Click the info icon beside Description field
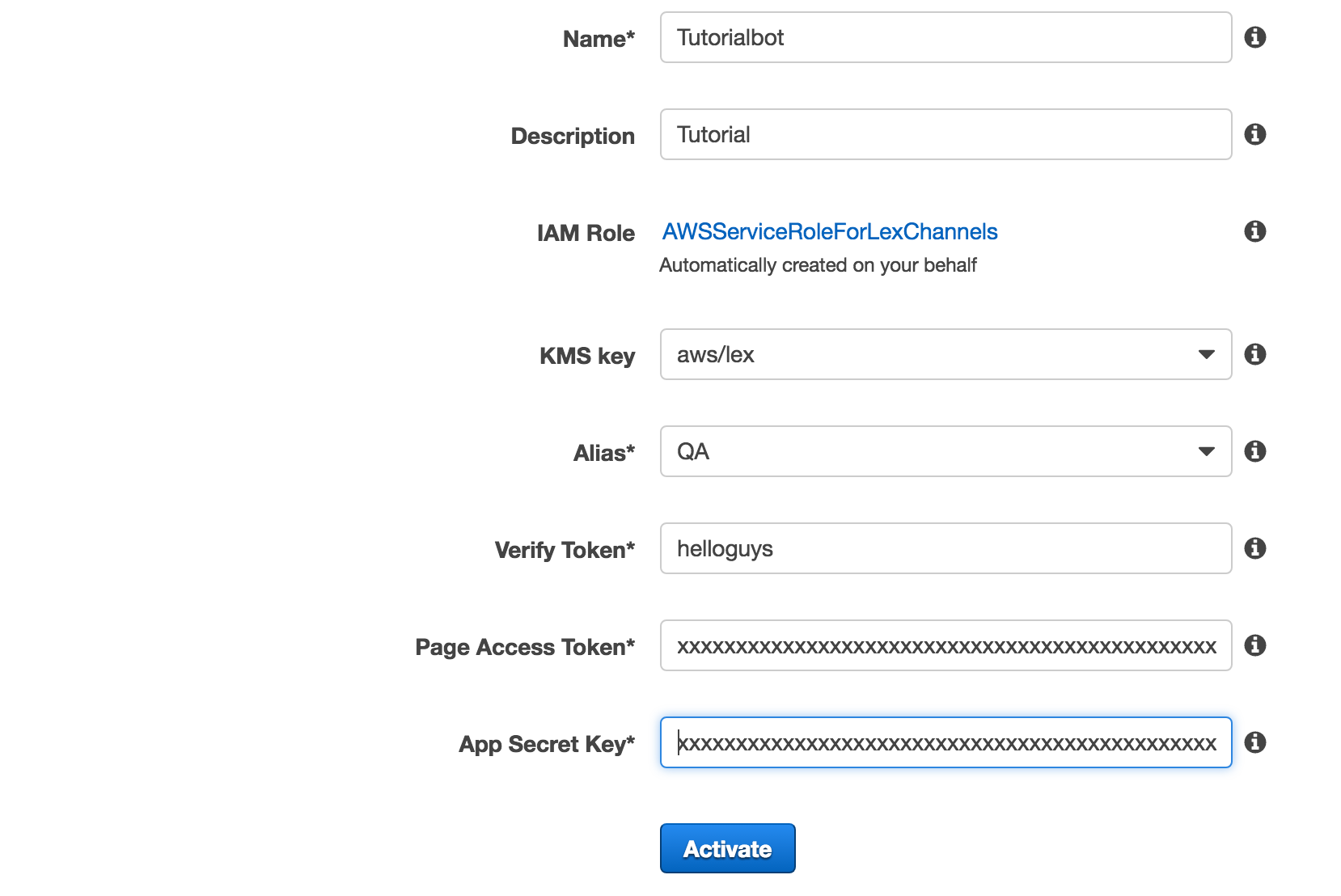 (1254, 134)
